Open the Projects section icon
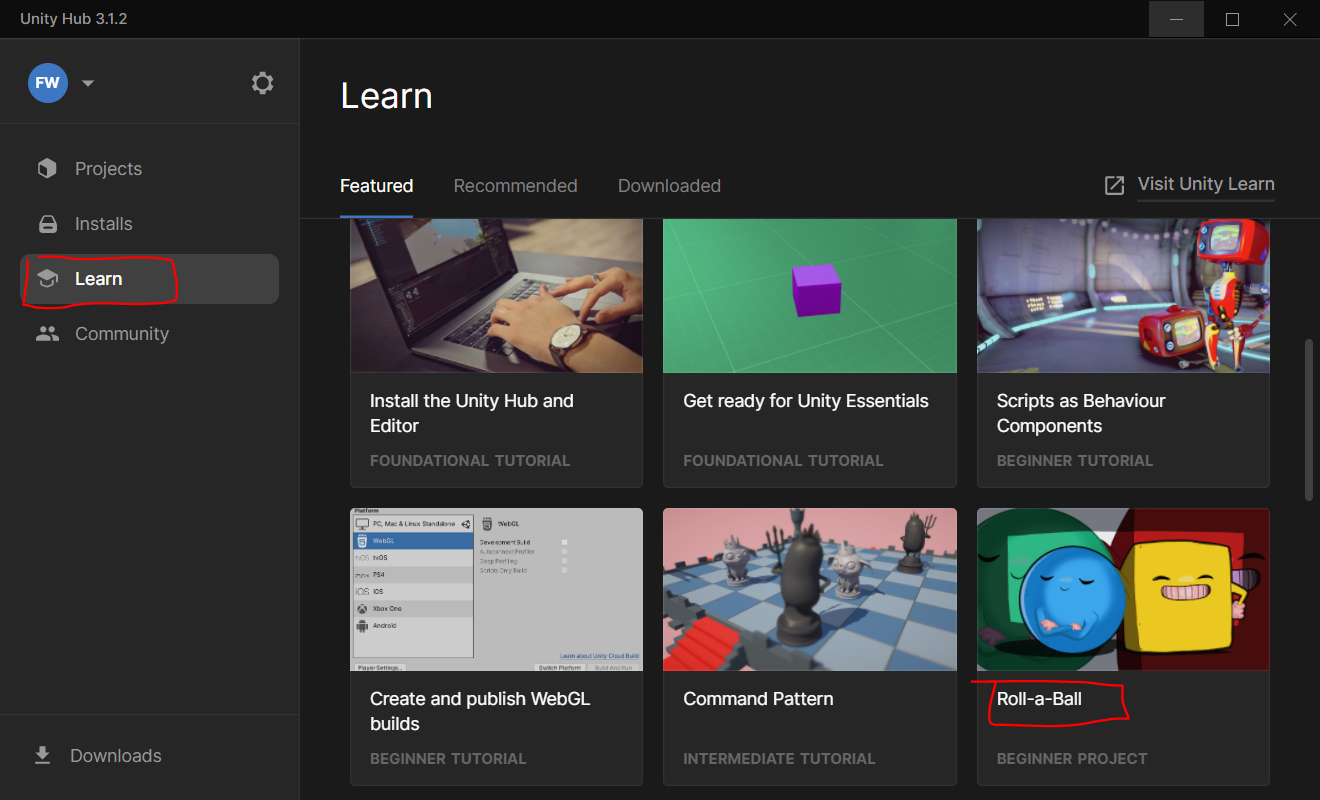Image resolution: width=1320 pixels, height=800 pixels. (x=47, y=169)
